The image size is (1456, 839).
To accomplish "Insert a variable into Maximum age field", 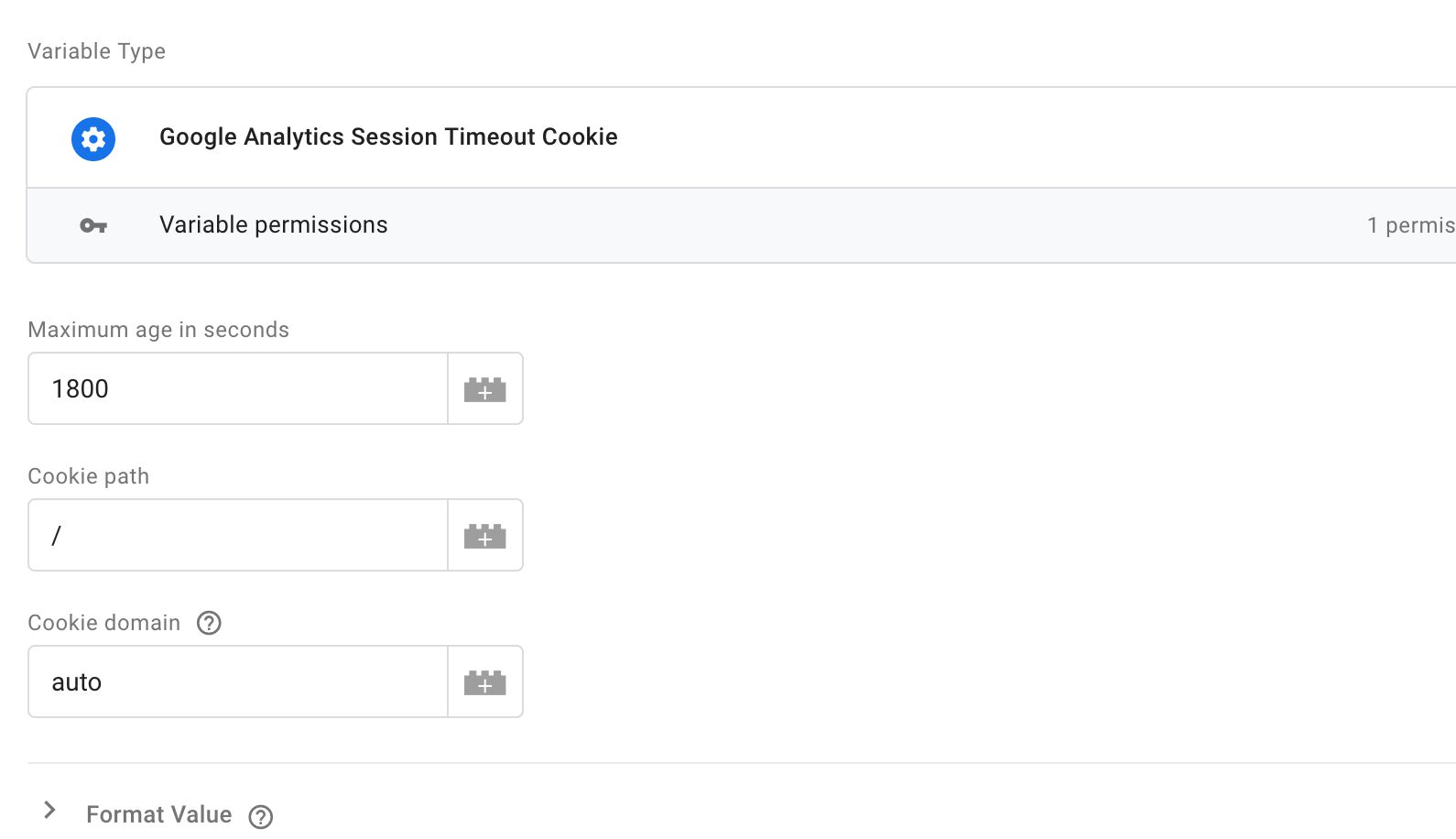I will [x=485, y=388].
